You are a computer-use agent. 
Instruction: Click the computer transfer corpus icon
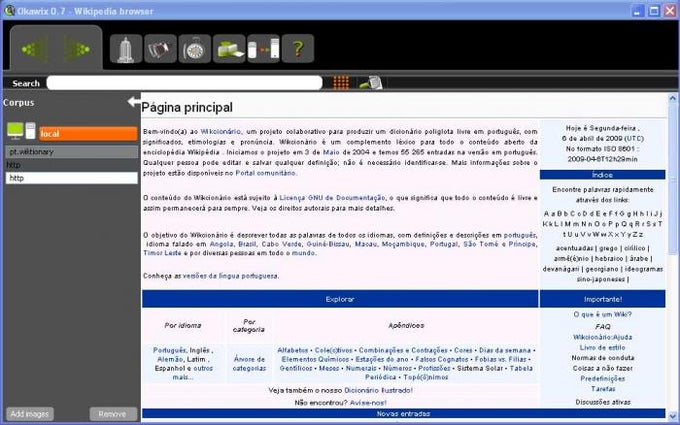263,49
